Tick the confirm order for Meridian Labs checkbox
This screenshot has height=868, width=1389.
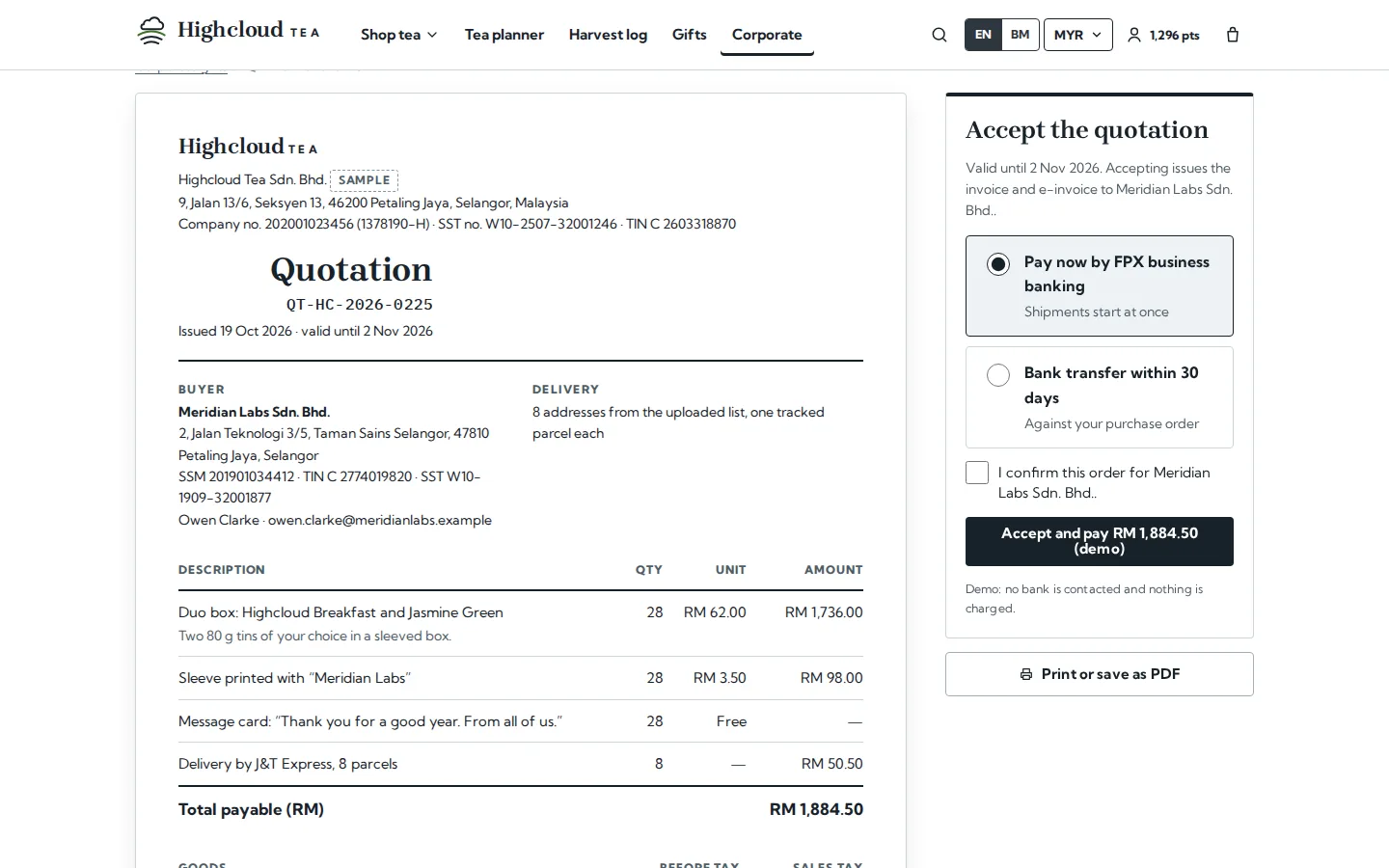pyautogui.click(x=977, y=473)
